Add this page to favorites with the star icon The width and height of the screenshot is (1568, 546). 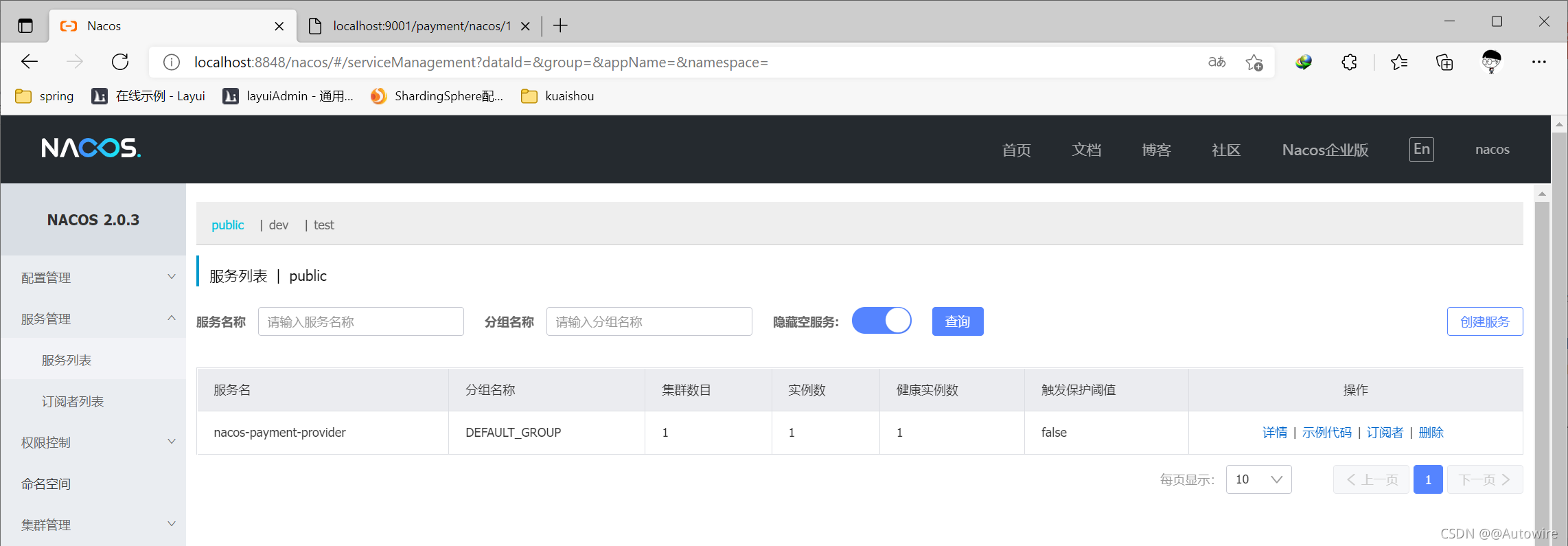(x=1254, y=62)
